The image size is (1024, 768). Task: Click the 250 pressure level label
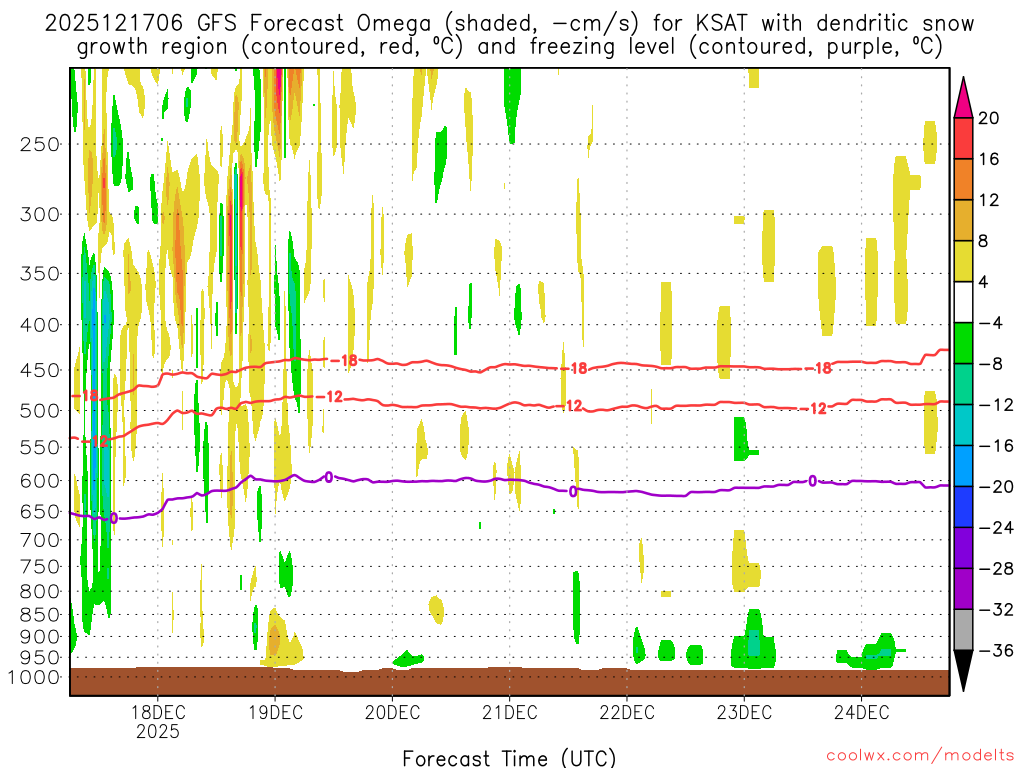40,144
